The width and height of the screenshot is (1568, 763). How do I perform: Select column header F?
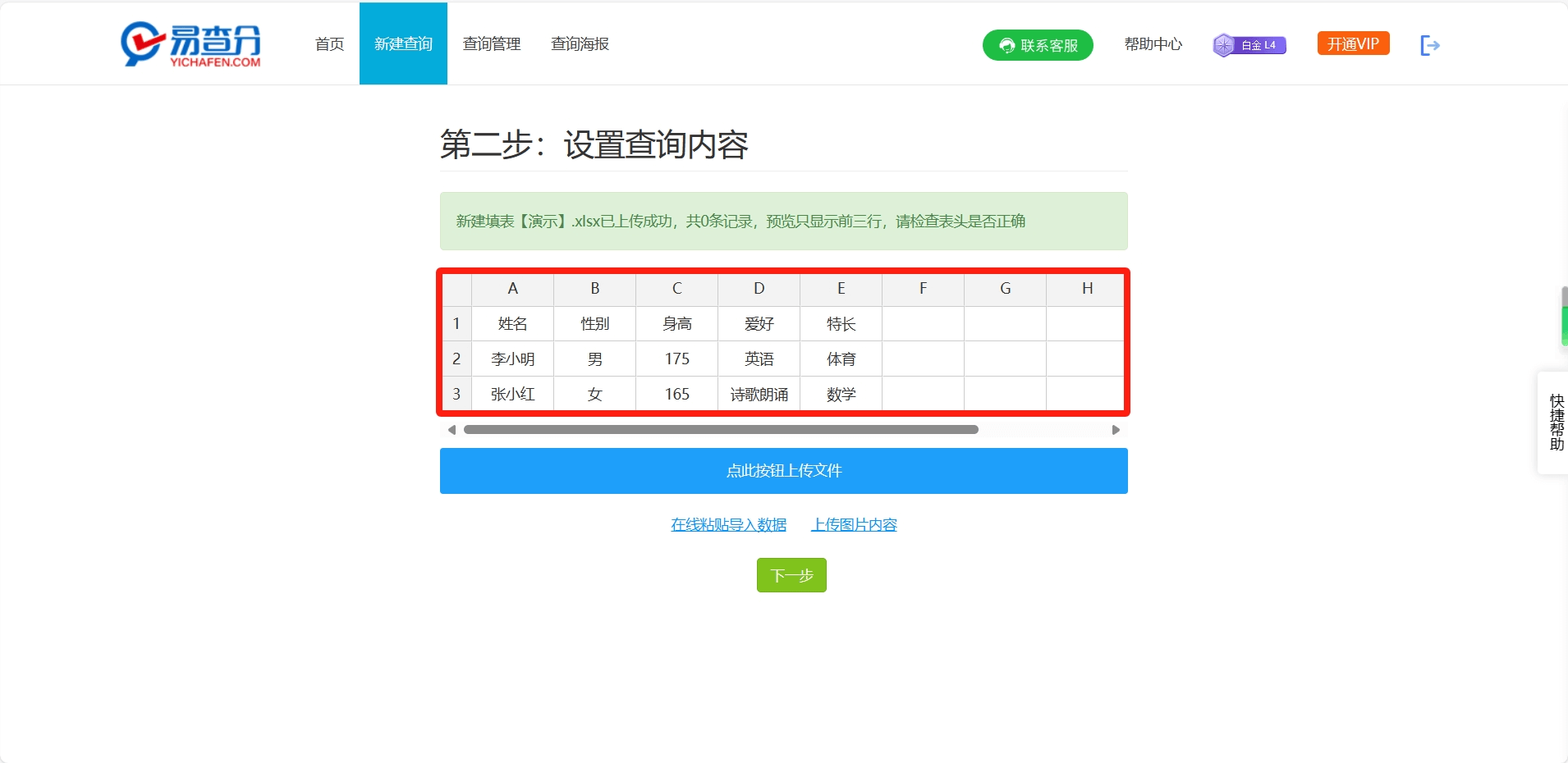(924, 289)
